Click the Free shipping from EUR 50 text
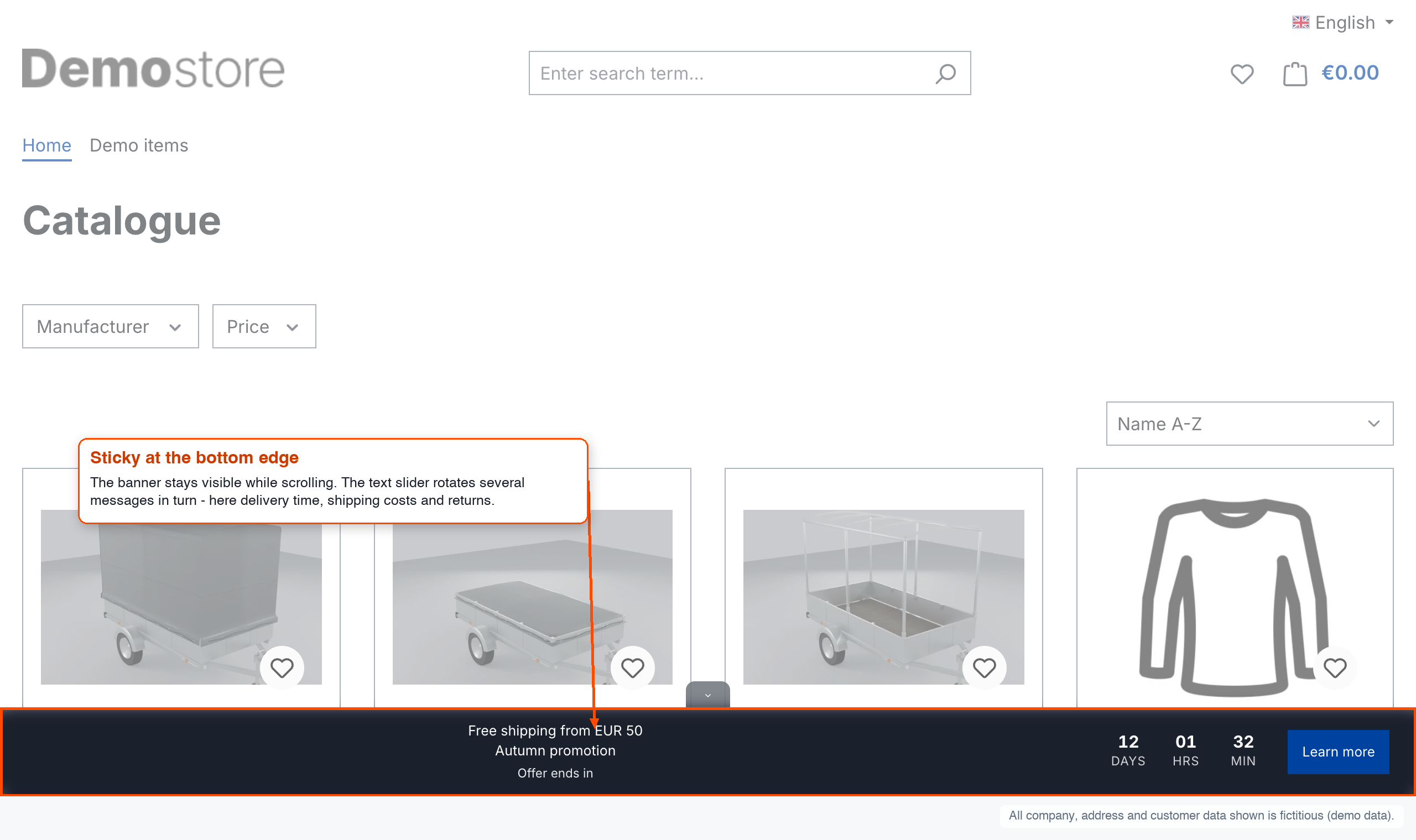The height and width of the screenshot is (840, 1416). pyautogui.click(x=555, y=731)
